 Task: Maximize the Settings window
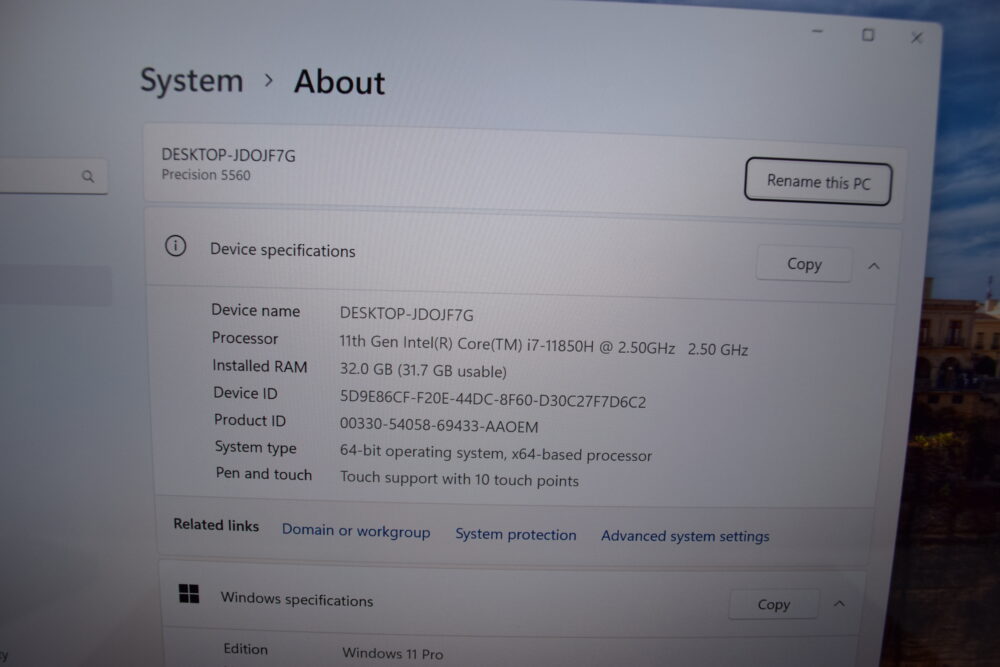868,34
